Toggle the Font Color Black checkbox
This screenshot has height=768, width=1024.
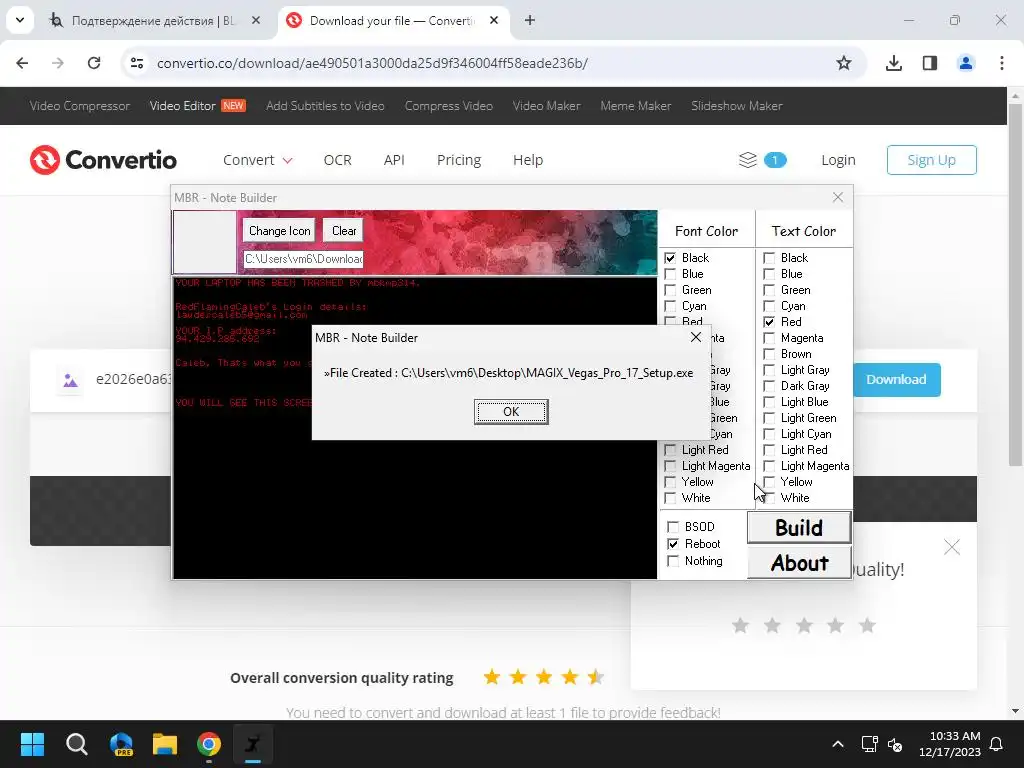pyautogui.click(x=670, y=258)
